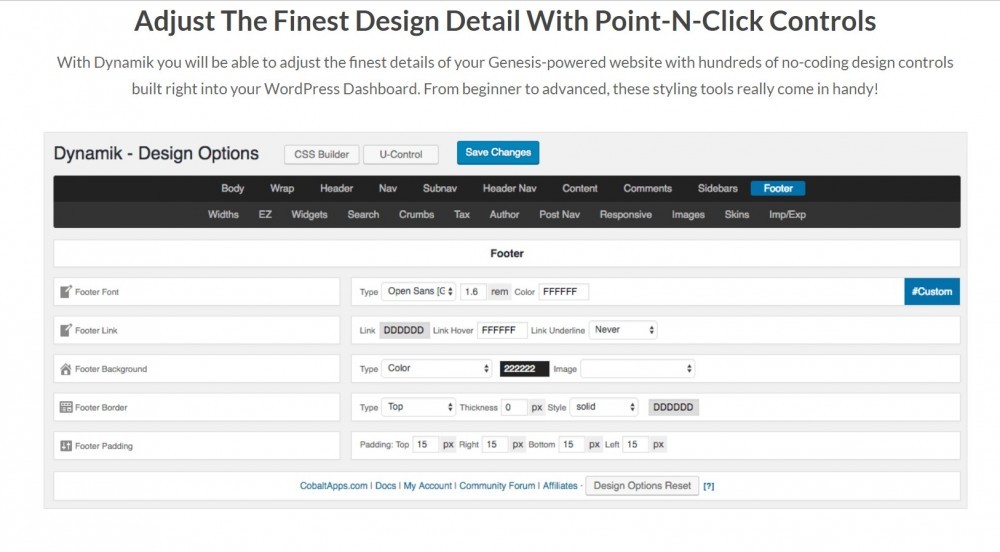Switch to the Header Nav tab

click(x=510, y=189)
